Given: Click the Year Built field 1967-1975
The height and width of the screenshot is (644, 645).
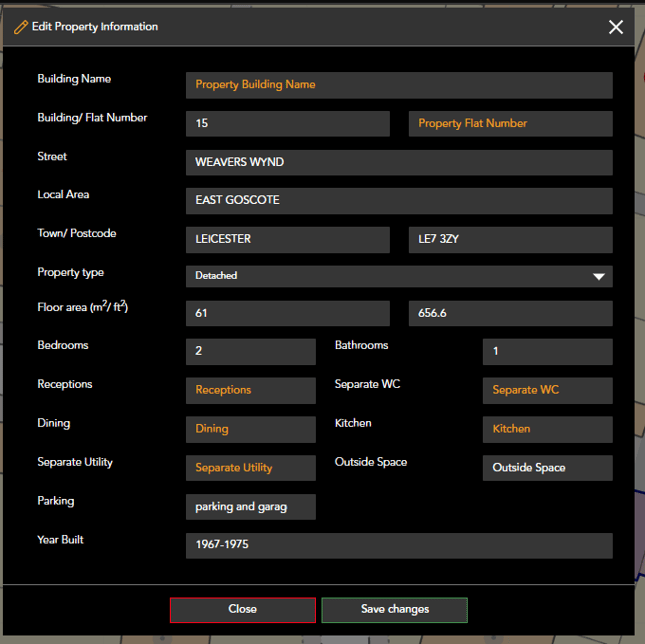Looking at the screenshot, I should click(x=398, y=546).
